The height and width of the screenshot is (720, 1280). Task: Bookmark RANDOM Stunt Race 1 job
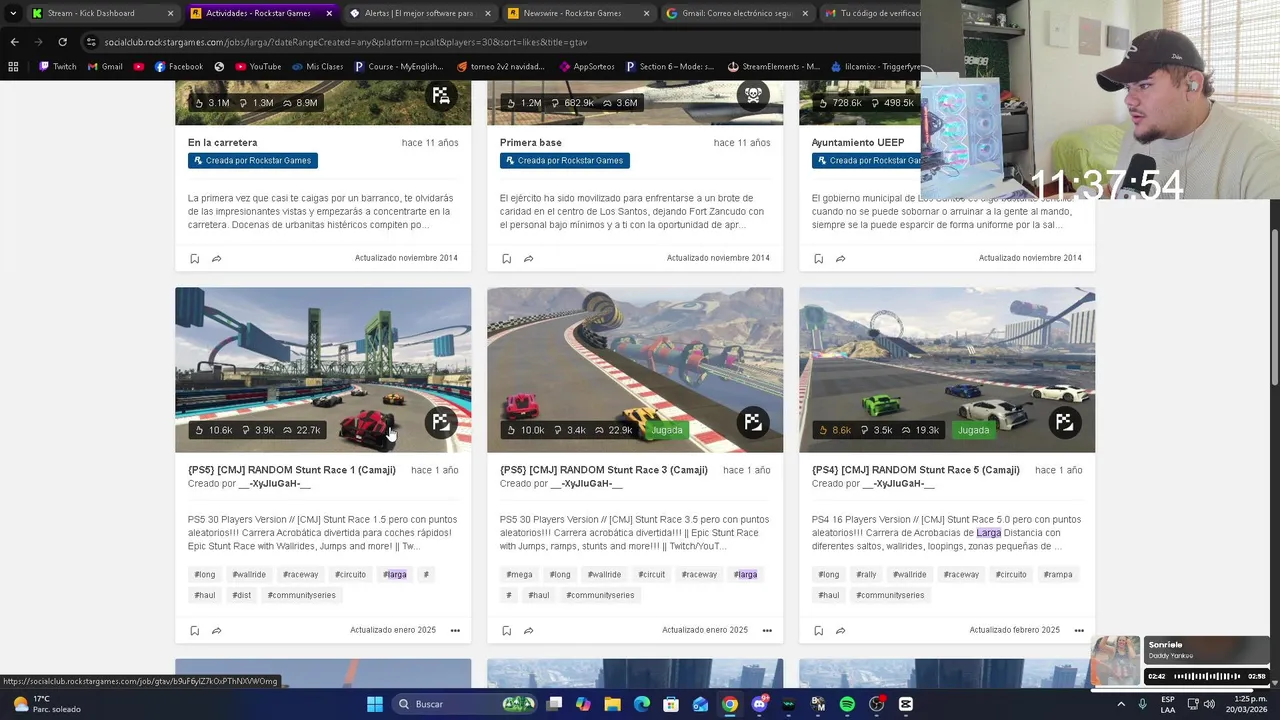[194, 630]
